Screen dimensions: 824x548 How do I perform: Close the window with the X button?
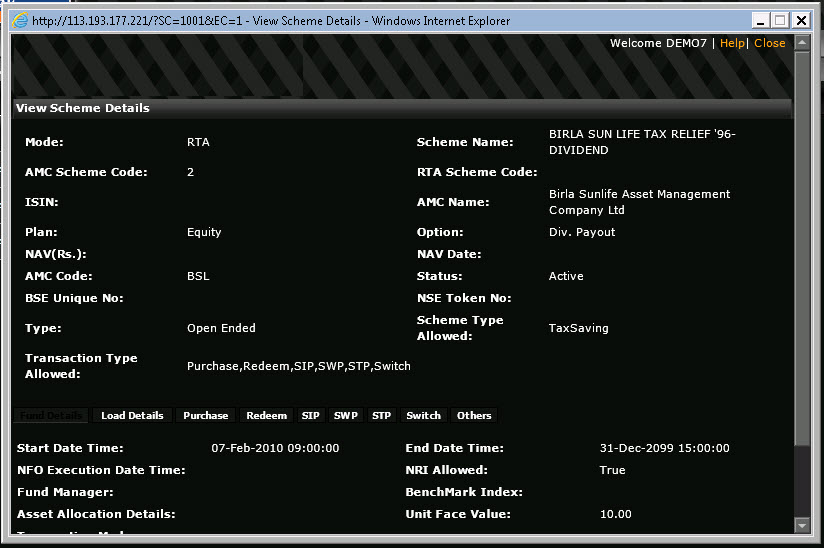click(x=801, y=20)
